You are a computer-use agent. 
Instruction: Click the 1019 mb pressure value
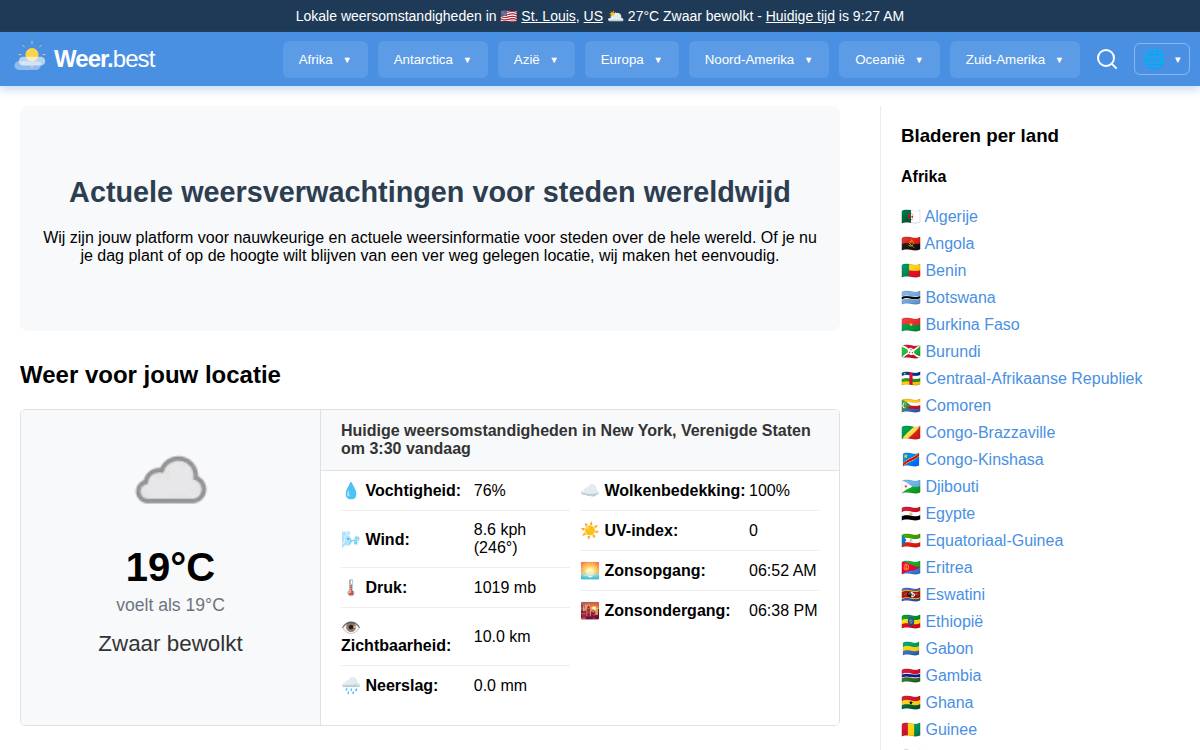(505, 588)
